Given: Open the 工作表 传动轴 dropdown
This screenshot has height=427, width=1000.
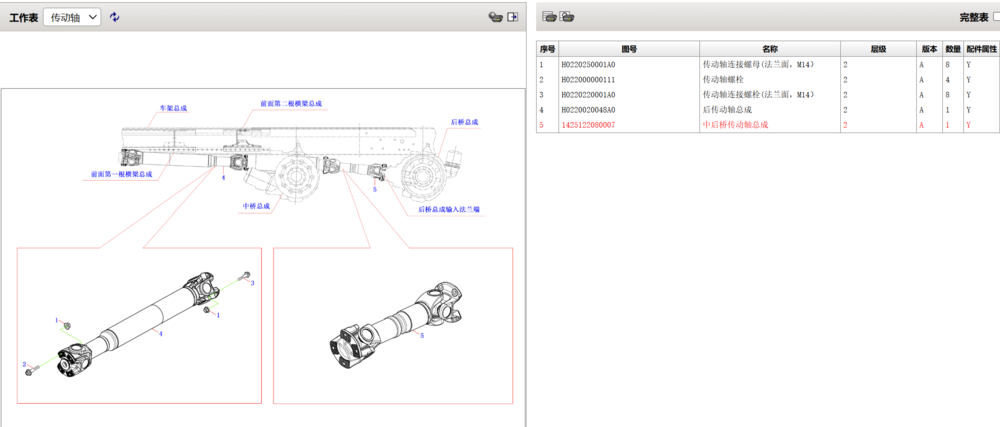Looking at the screenshot, I should point(72,17).
